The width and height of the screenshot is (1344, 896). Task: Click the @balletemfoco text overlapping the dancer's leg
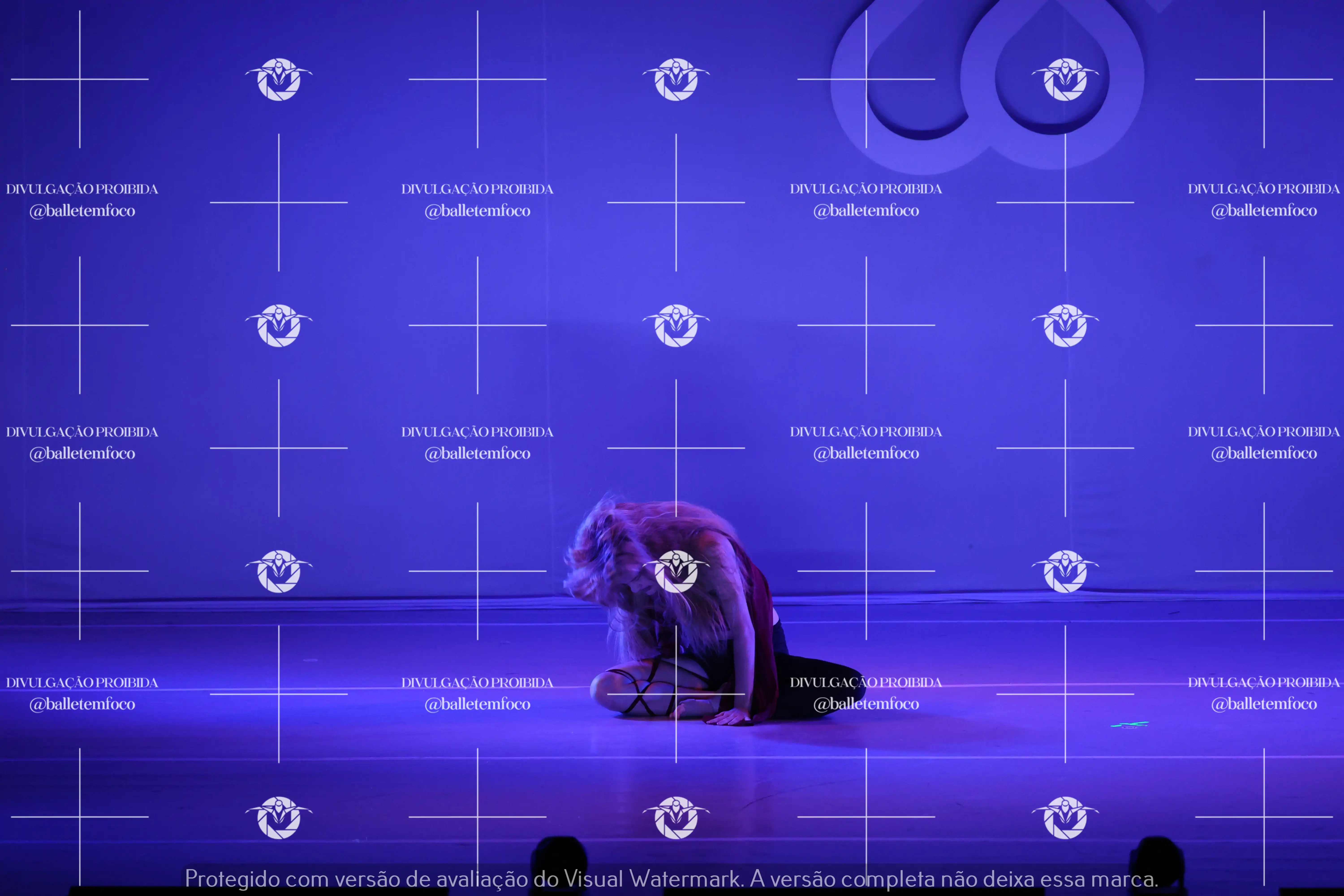click(x=866, y=704)
